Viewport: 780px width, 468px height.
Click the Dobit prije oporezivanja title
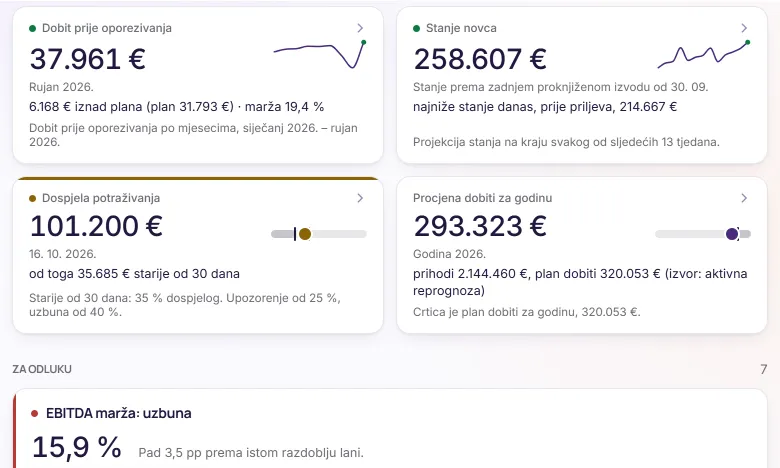pyautogui.click(x=107, y=28)
